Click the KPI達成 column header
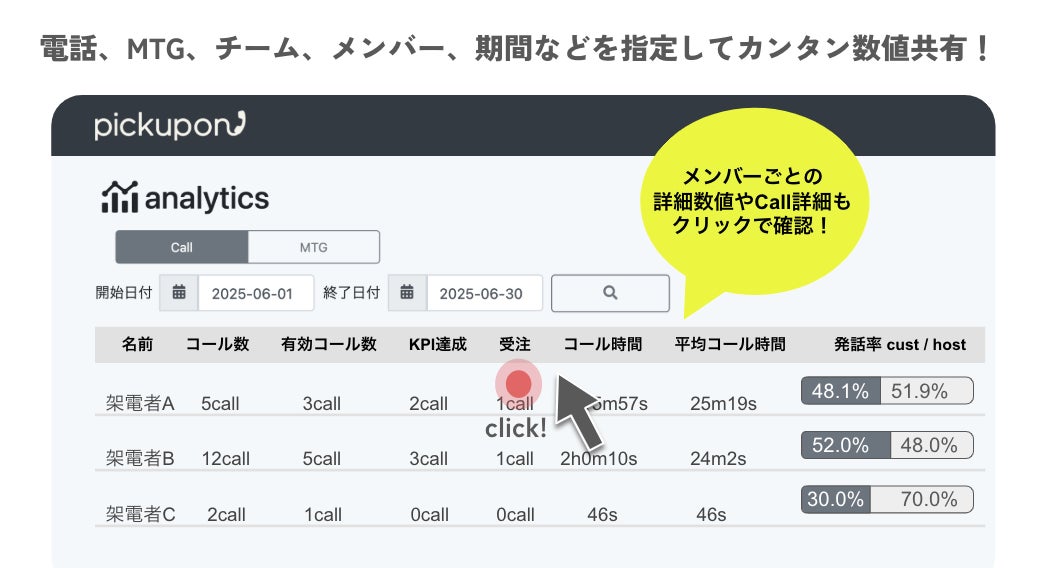 tap(437, 344)
